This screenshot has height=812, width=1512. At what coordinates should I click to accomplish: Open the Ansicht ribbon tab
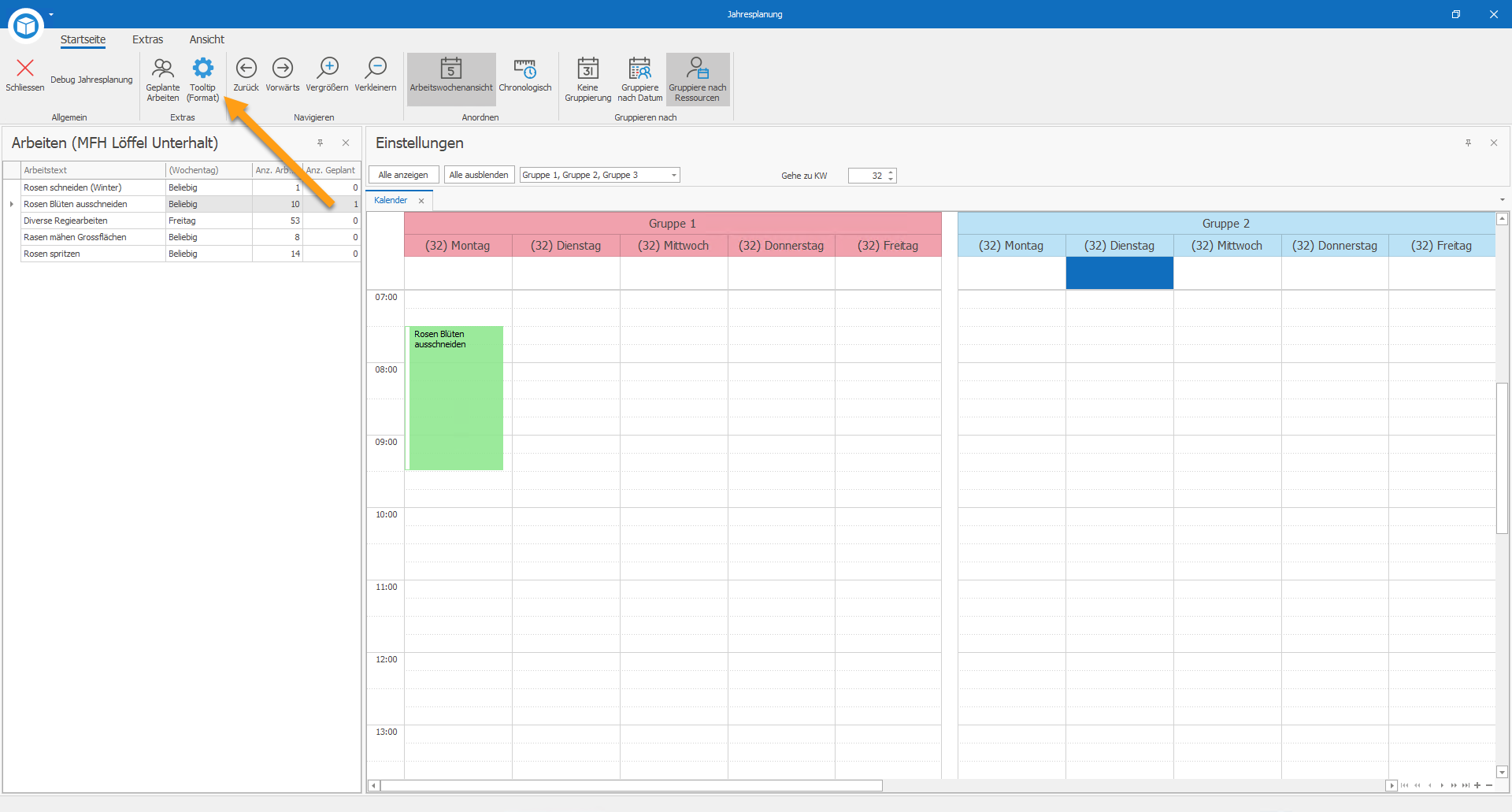[x=206, y=39]
